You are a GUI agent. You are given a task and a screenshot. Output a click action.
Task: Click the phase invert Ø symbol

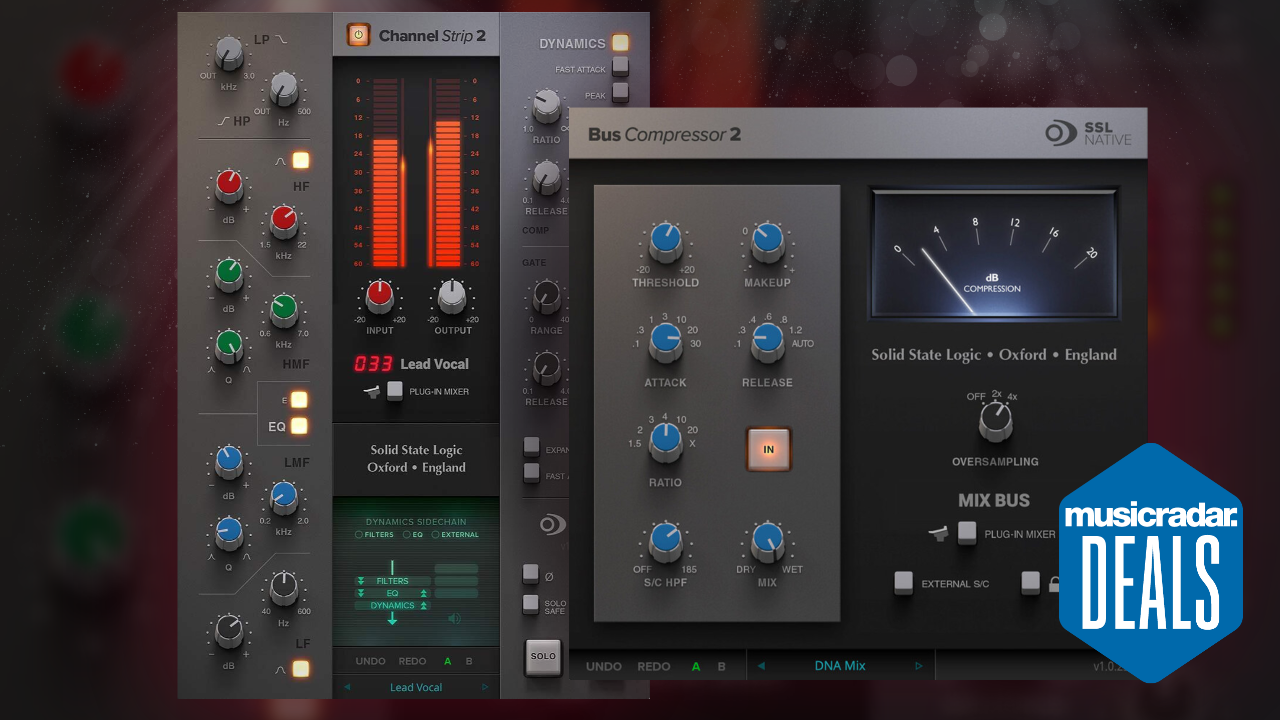[x=549, y=576]
